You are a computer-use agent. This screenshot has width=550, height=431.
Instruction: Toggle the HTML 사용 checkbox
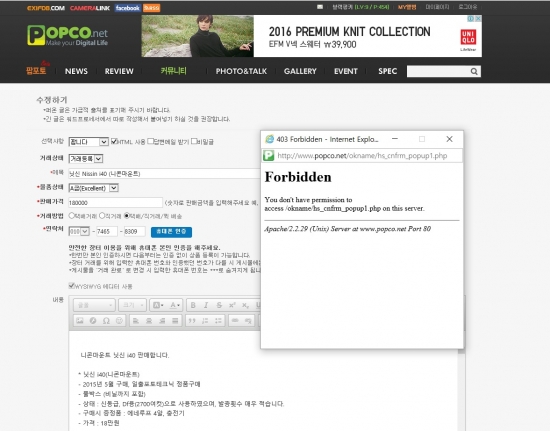point(114,141)
